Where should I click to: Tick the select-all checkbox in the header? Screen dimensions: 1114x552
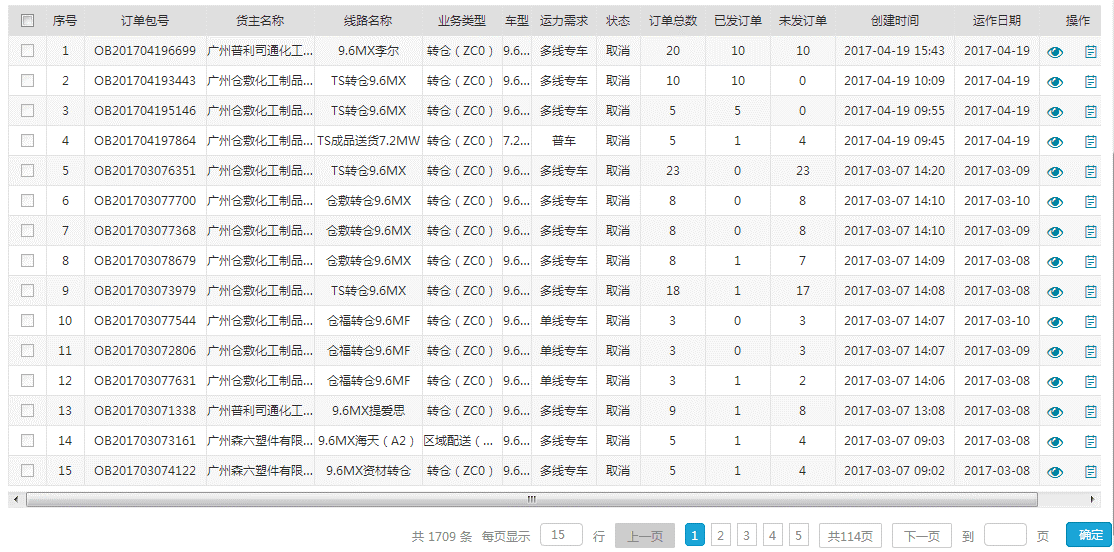click(27, 20)
